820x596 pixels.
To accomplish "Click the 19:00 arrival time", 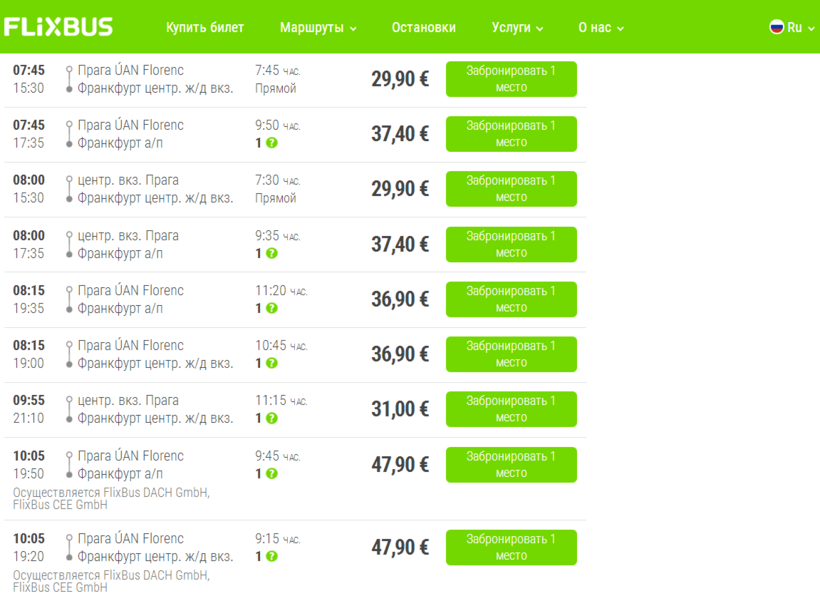I will (x=29, y=363).
